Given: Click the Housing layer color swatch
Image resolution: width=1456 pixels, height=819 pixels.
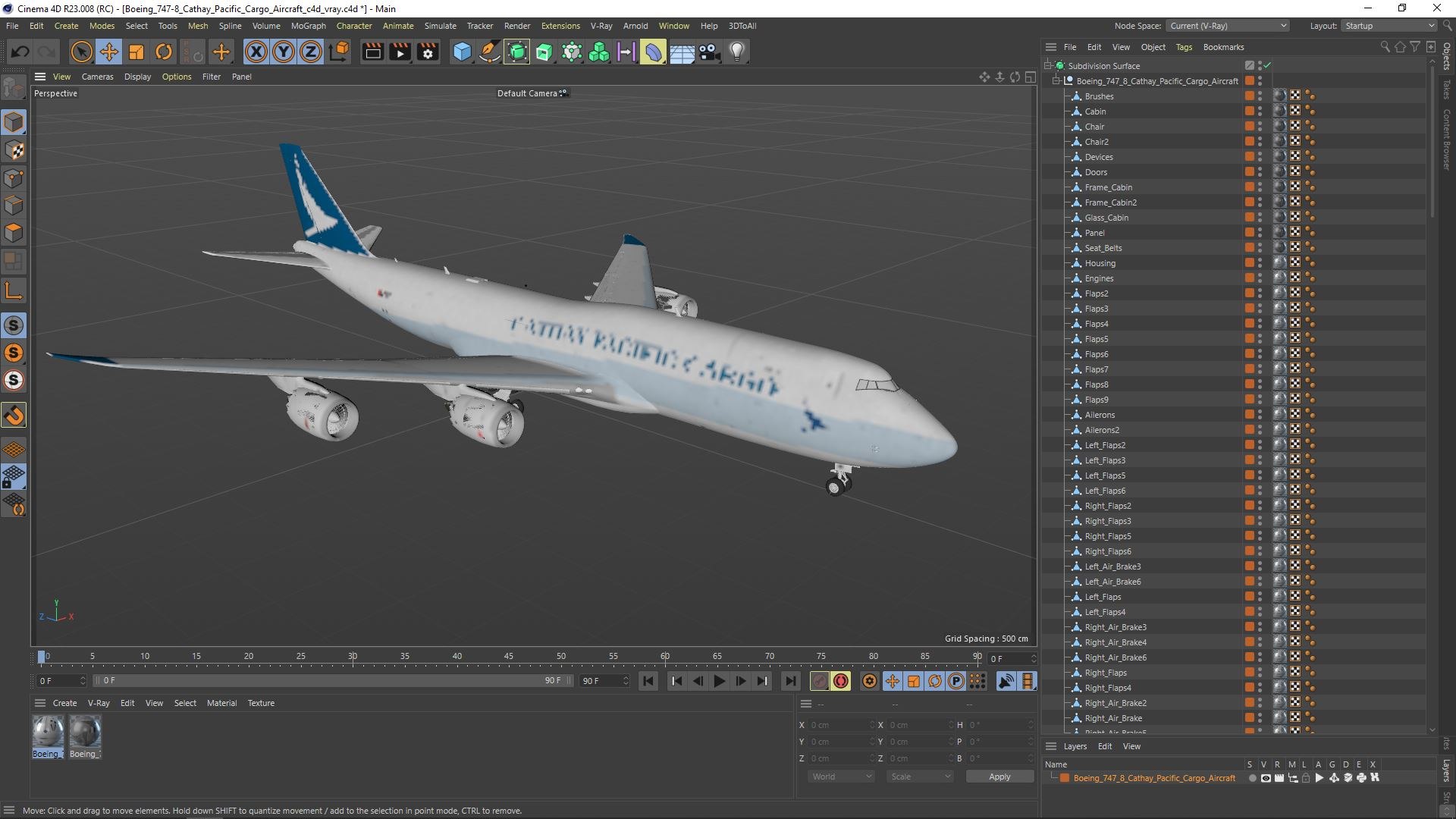Looking at the screenshot, I should (x=1249, y=262).
